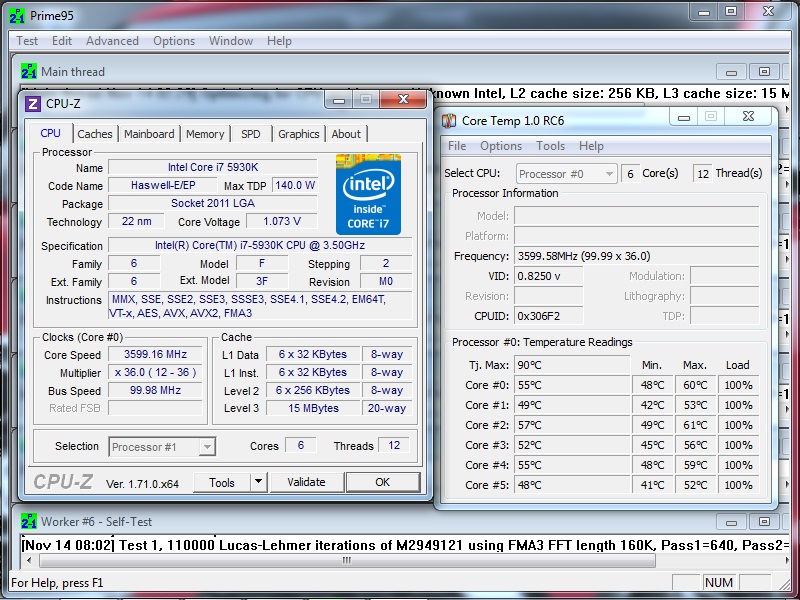Click the Cores count 6 in CPU-Z
Viewport: 800px width, 600px height.
(x=301, y=445)
